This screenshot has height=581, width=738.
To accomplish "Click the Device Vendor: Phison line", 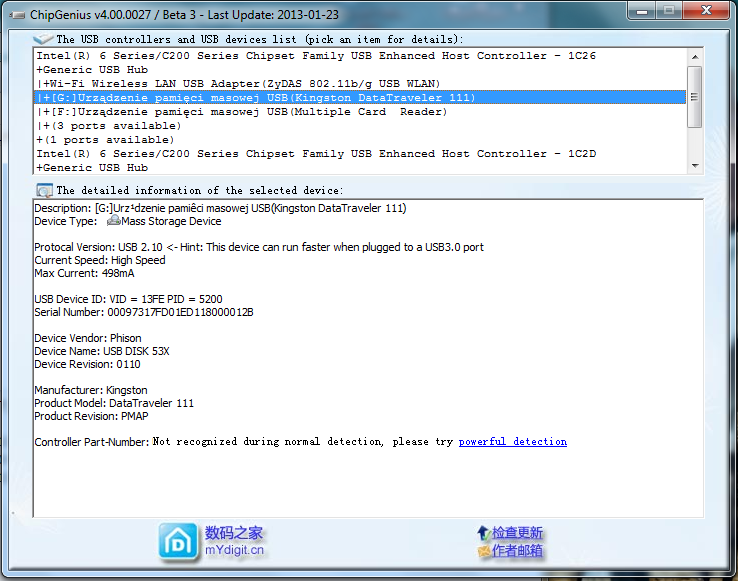I will [88, 338].
